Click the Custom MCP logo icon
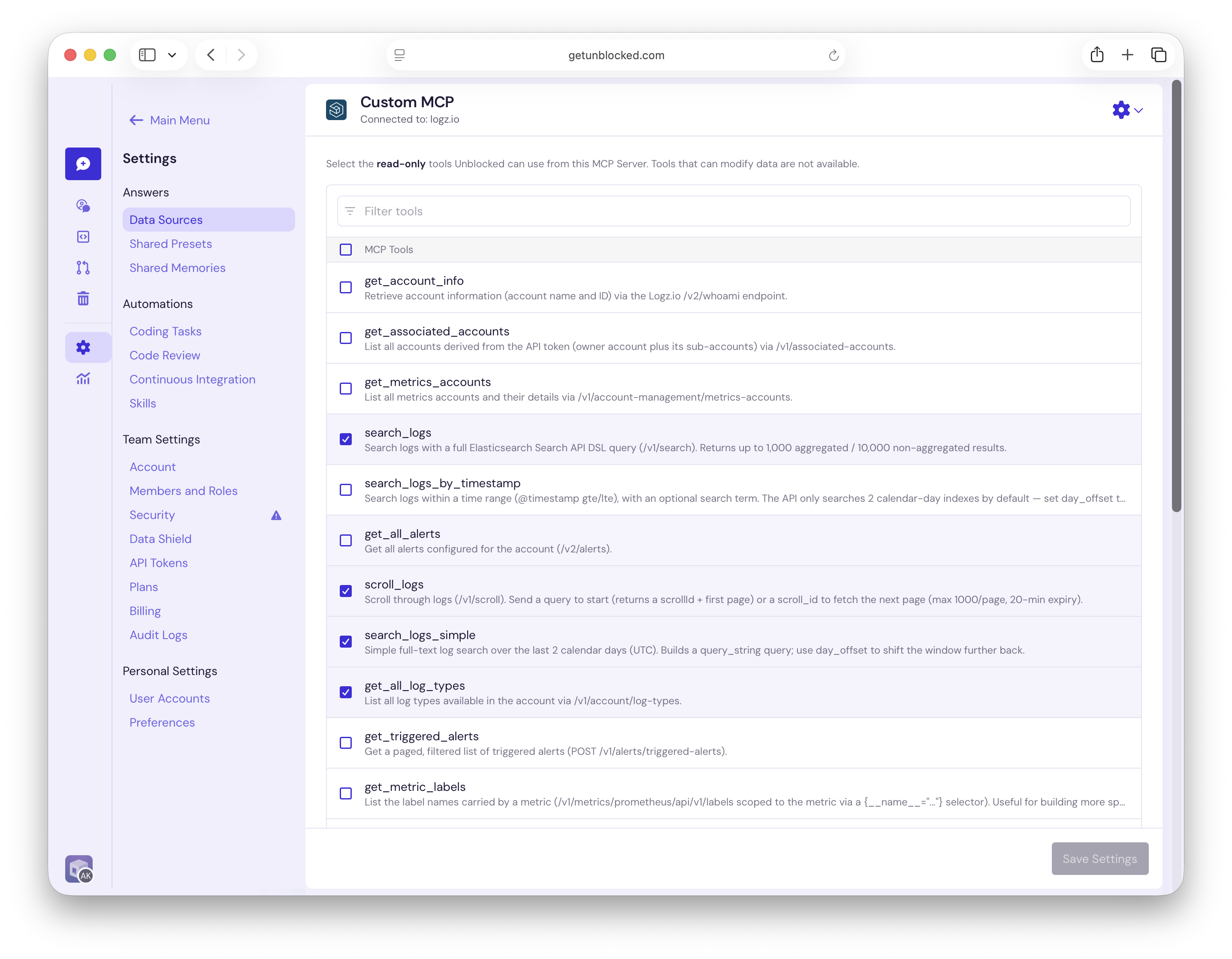This screenshot has height=959, width=1232. (x=336, y=109)
